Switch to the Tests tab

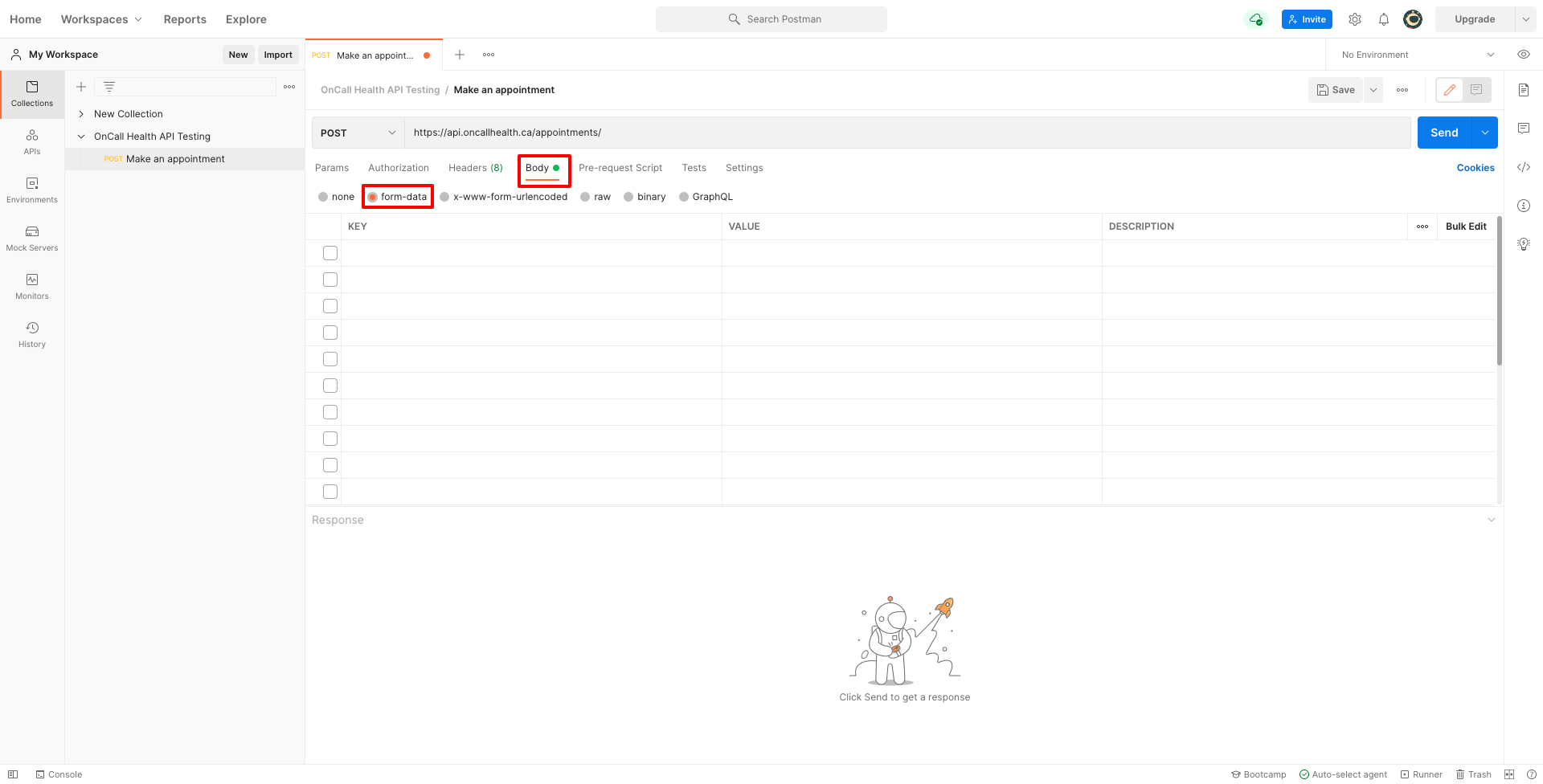tap(694, 168)
